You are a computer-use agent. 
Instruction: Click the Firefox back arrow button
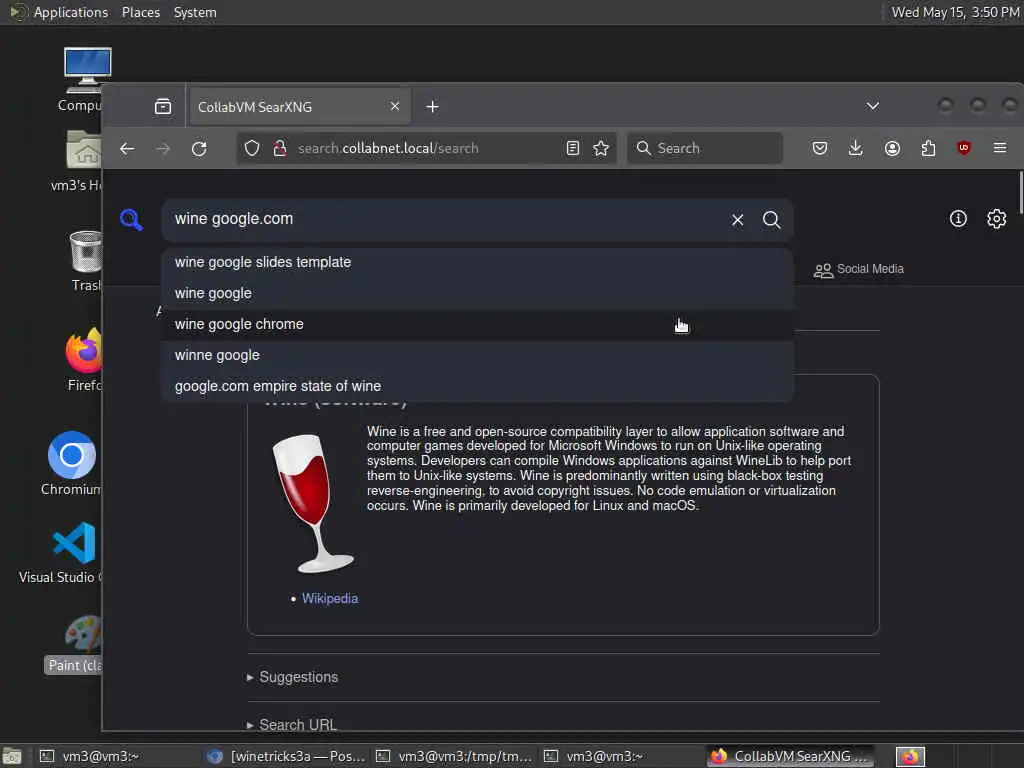[127, 148]
